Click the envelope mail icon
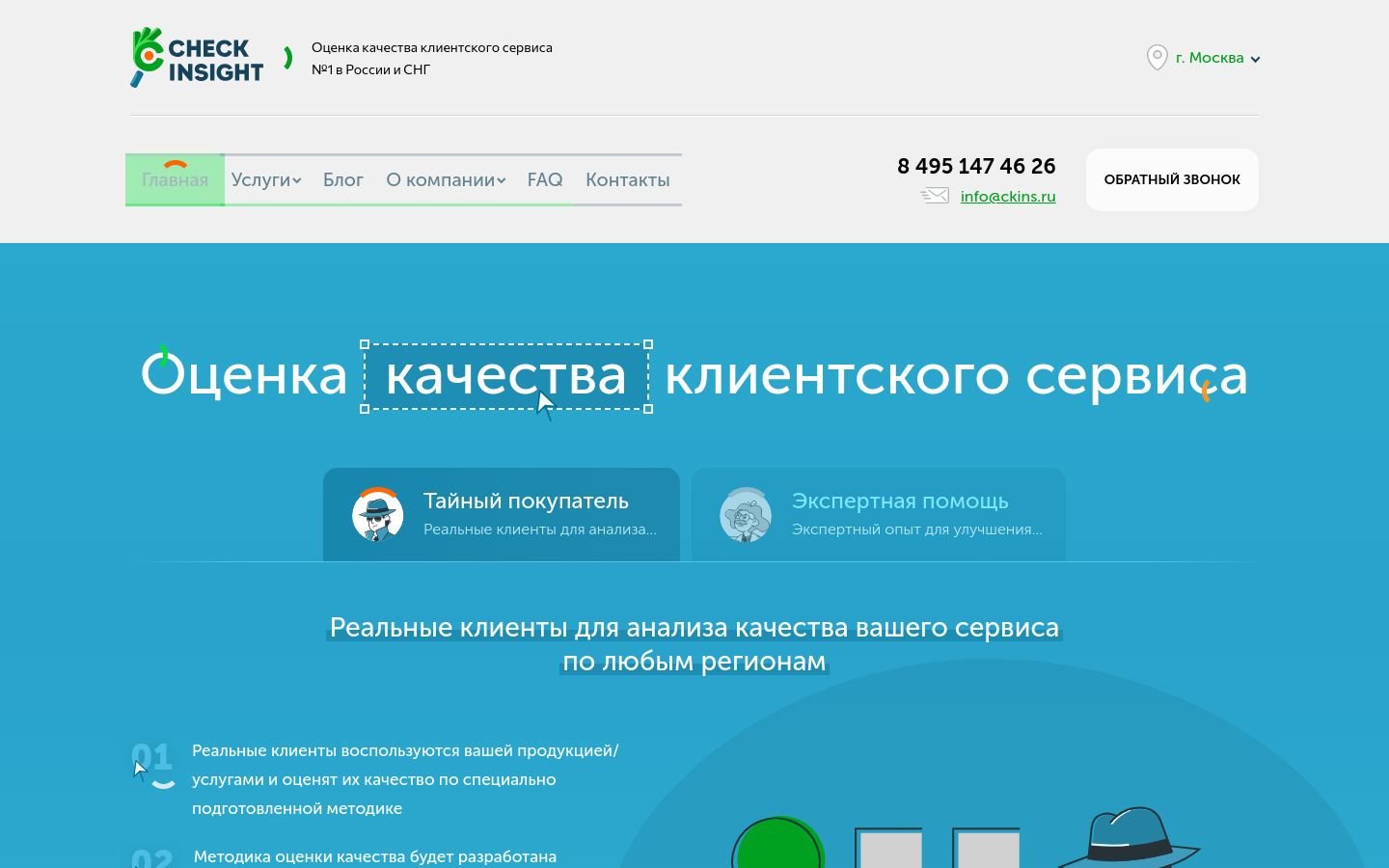 (934, 196)
